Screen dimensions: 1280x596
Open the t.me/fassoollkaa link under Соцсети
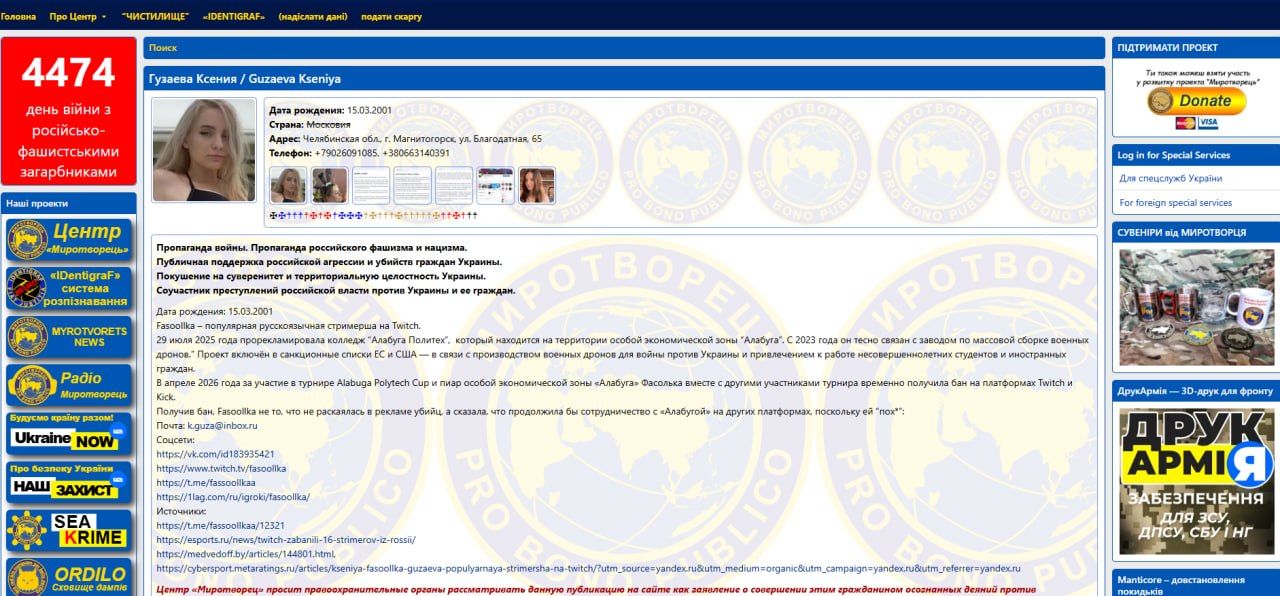[x=206, y=482]
